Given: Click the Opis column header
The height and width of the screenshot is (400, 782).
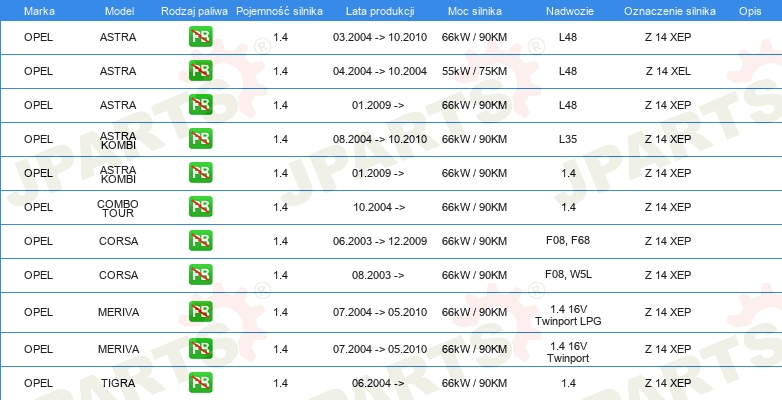Looking at the screenshot, I should pyautogui.click(x=750, y=11).
